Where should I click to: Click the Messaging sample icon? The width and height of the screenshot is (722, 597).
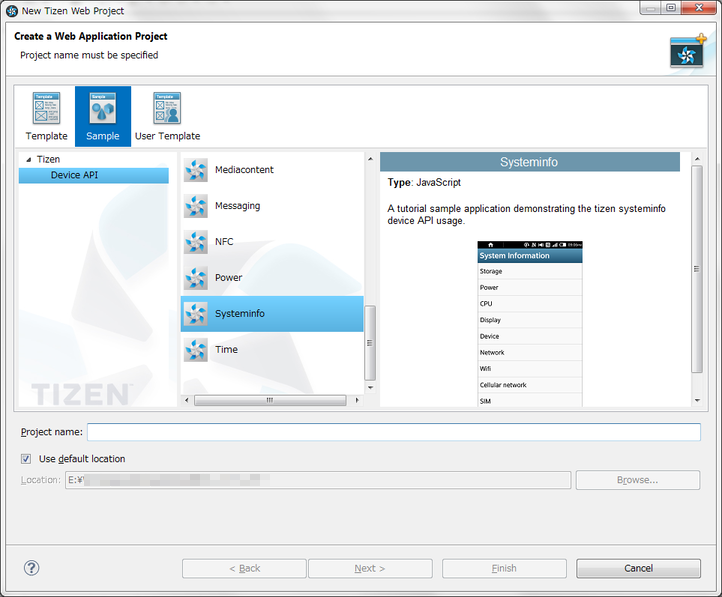pyautogui.click(x=196, y=206)
